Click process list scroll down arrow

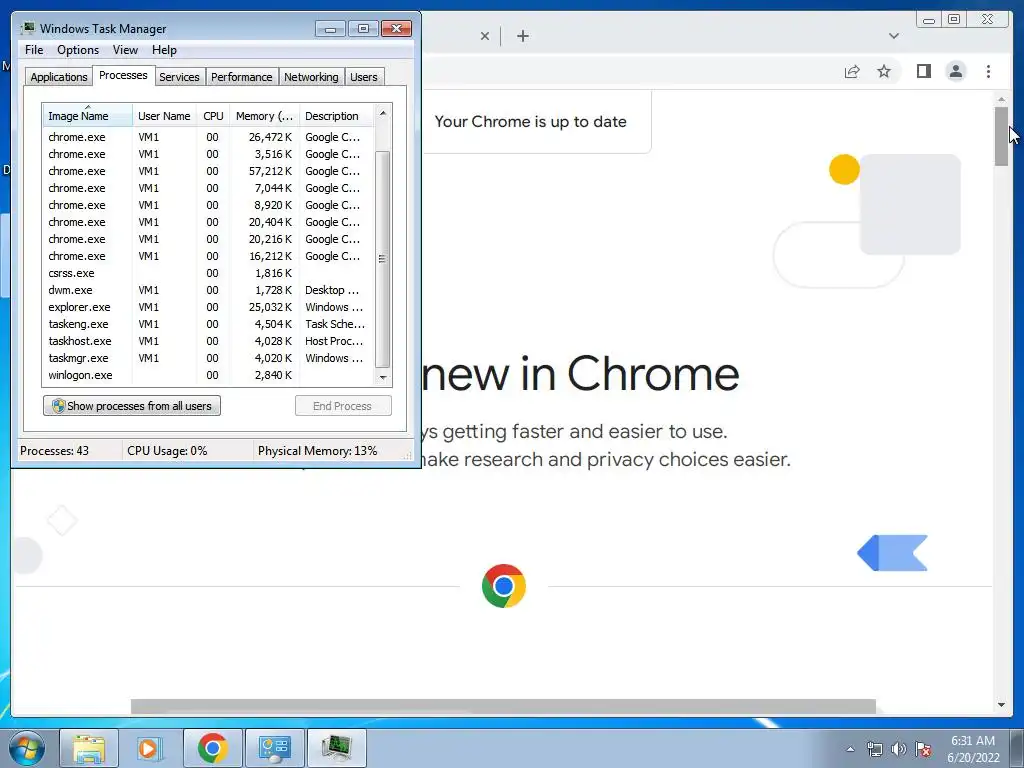click(x=383, y=377)
